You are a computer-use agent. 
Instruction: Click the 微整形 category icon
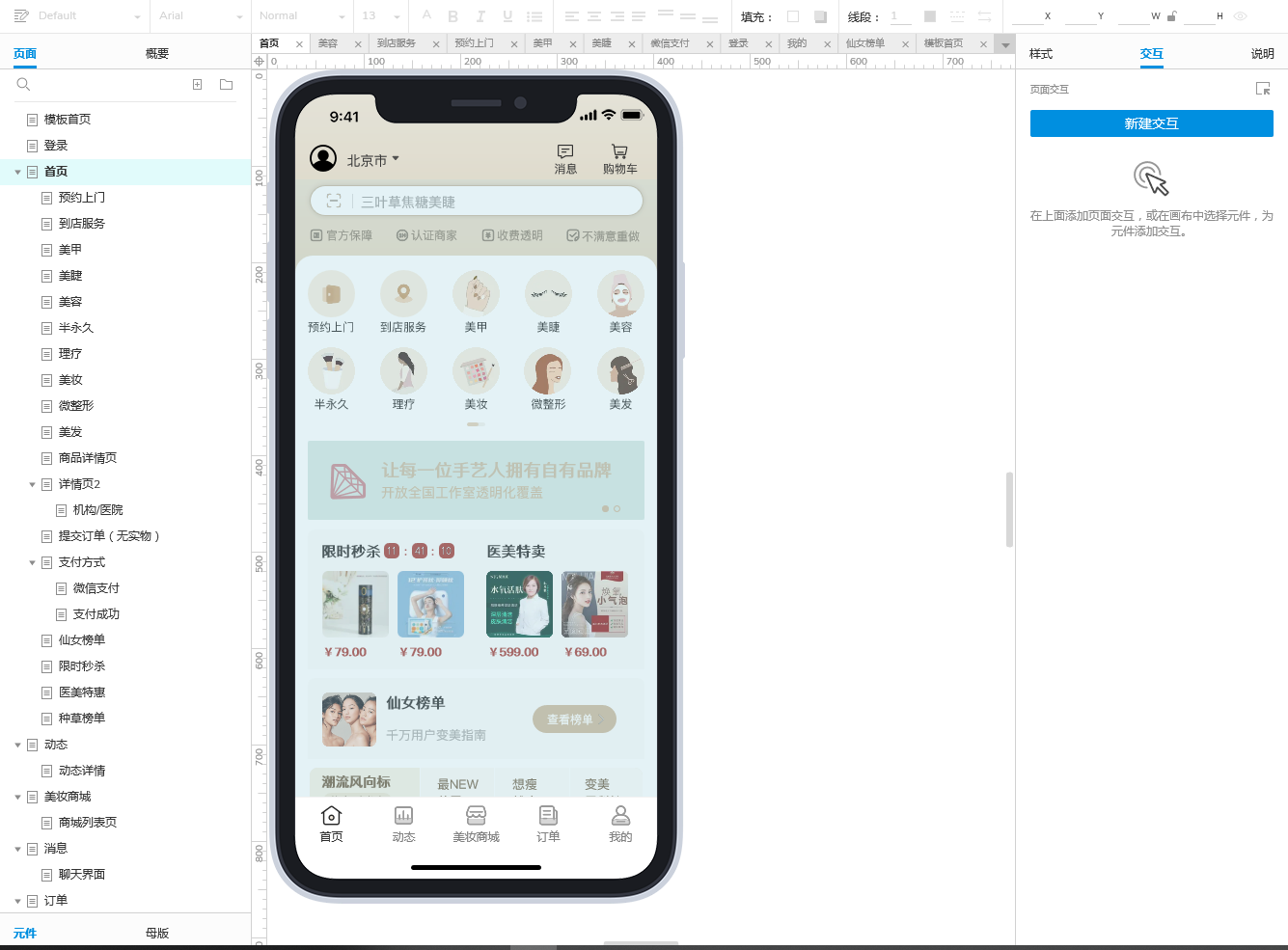click(548, 370)
